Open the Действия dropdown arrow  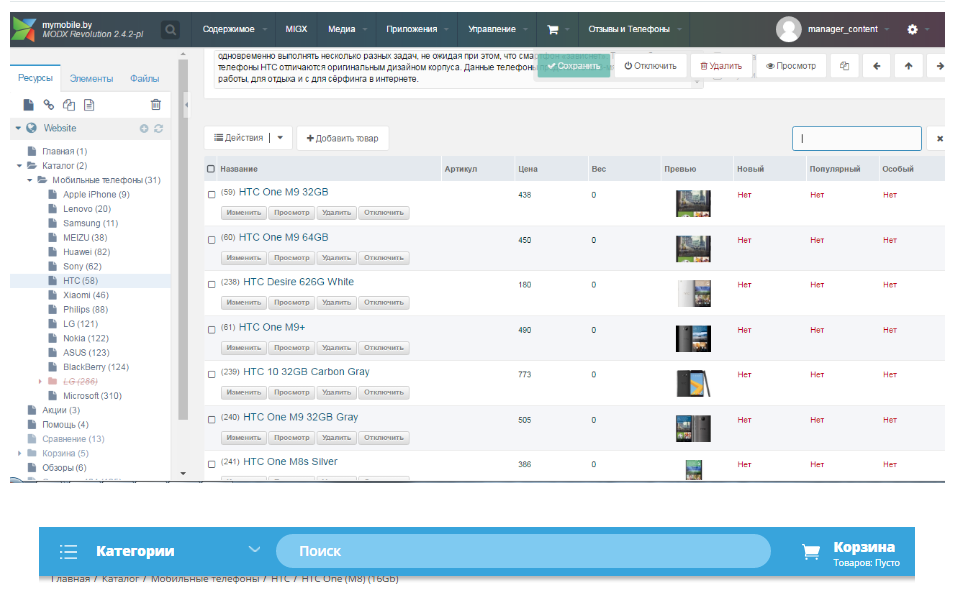click(280, 138)
